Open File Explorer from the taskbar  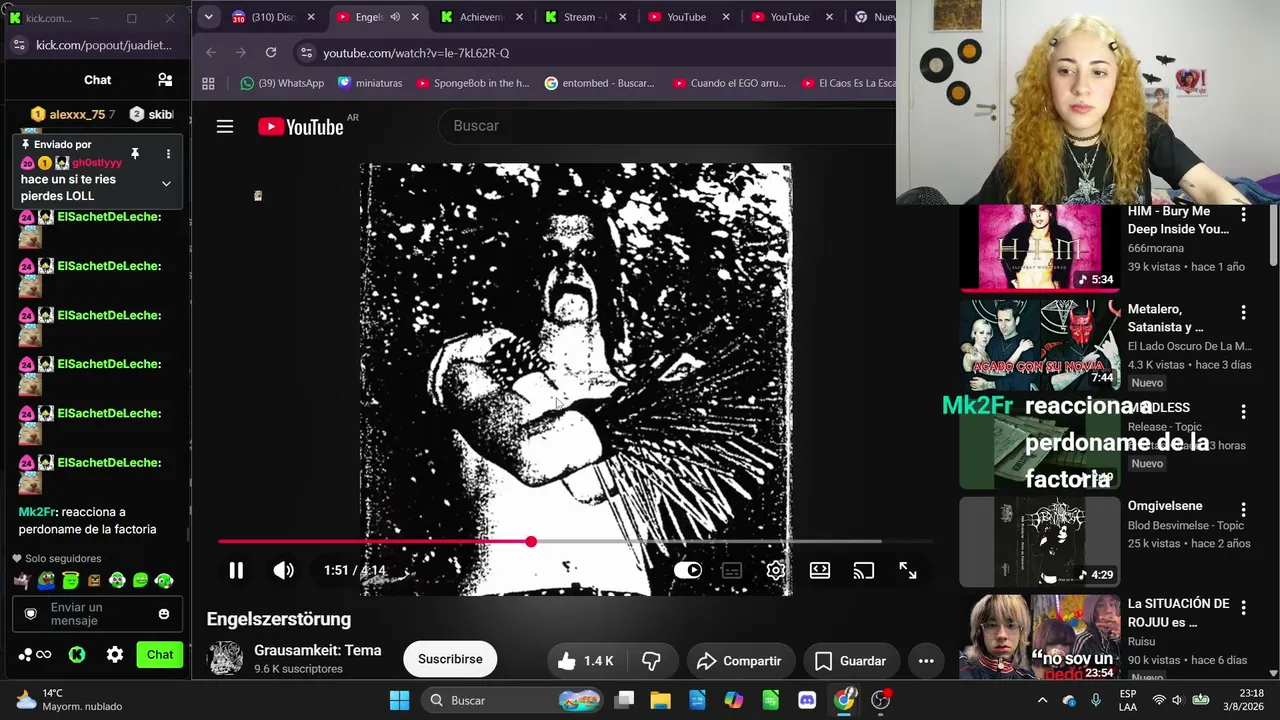point(660,700)
